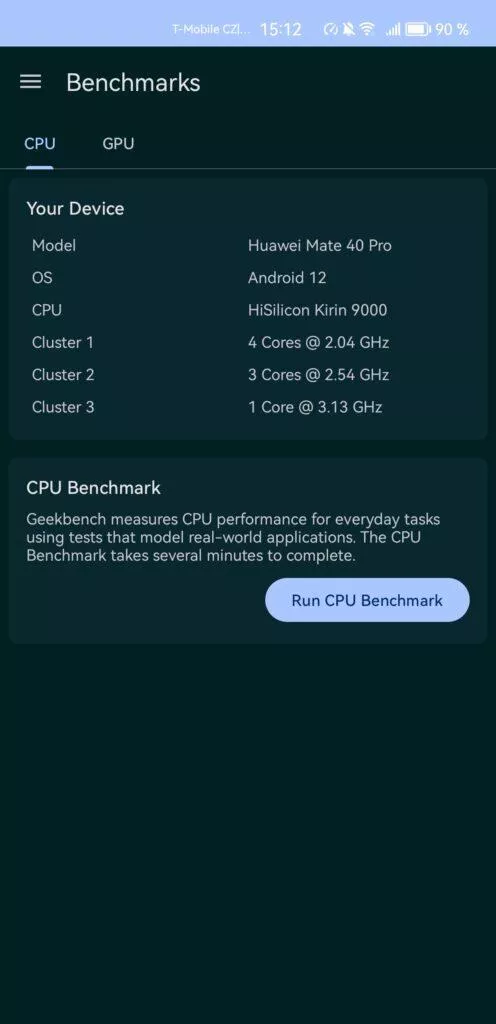Tap Cluster 3 core at 3.13 GHz

[315, 407]
